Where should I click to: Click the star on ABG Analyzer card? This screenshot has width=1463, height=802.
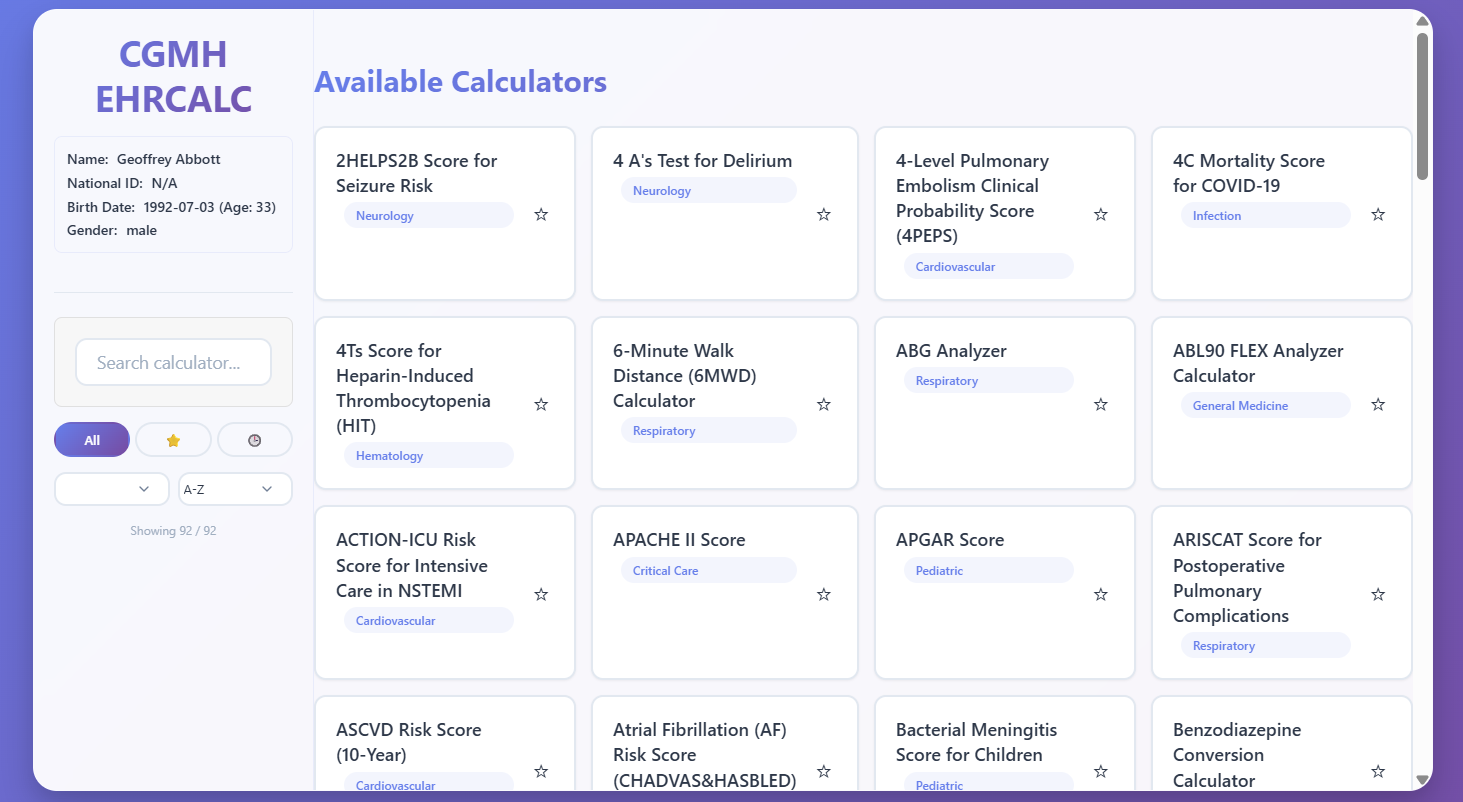pyautogui.click(x=1101, y=404)
